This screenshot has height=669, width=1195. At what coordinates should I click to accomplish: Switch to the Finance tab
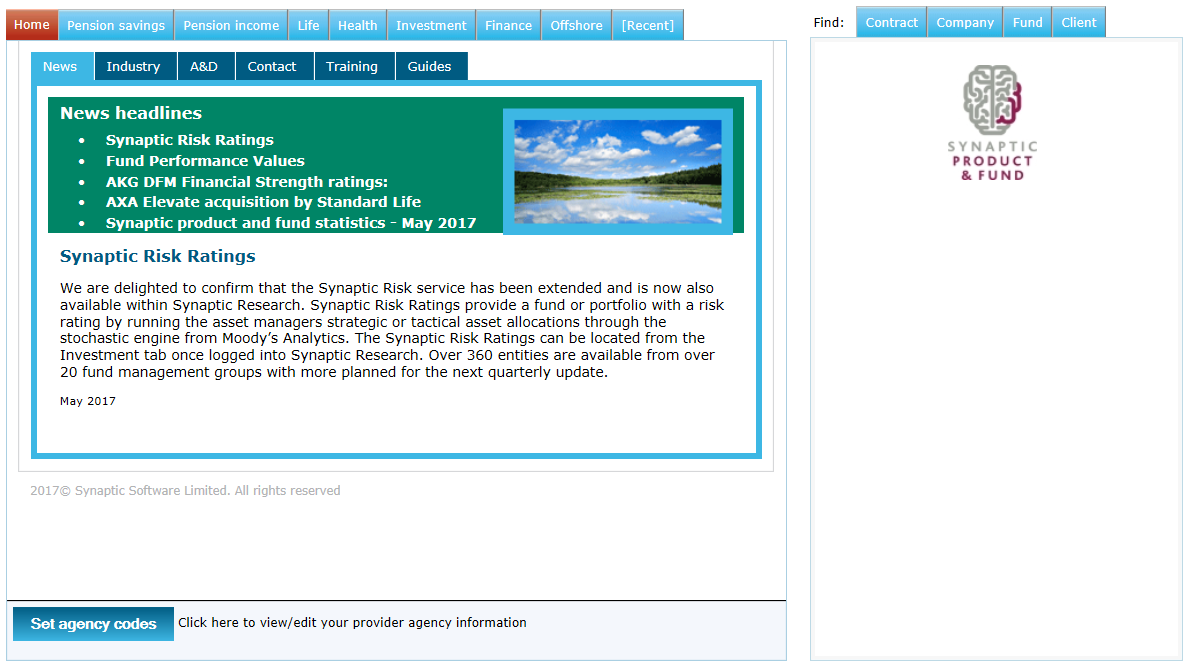[508, 25]
